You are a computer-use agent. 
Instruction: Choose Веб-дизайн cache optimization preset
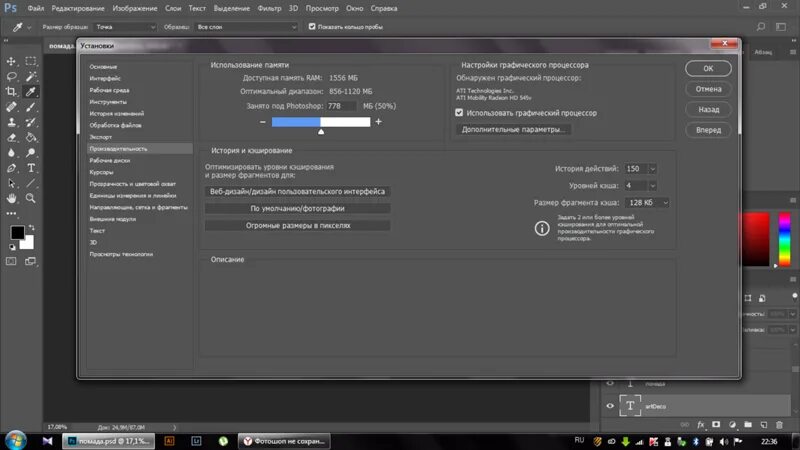tap(297, 191)
